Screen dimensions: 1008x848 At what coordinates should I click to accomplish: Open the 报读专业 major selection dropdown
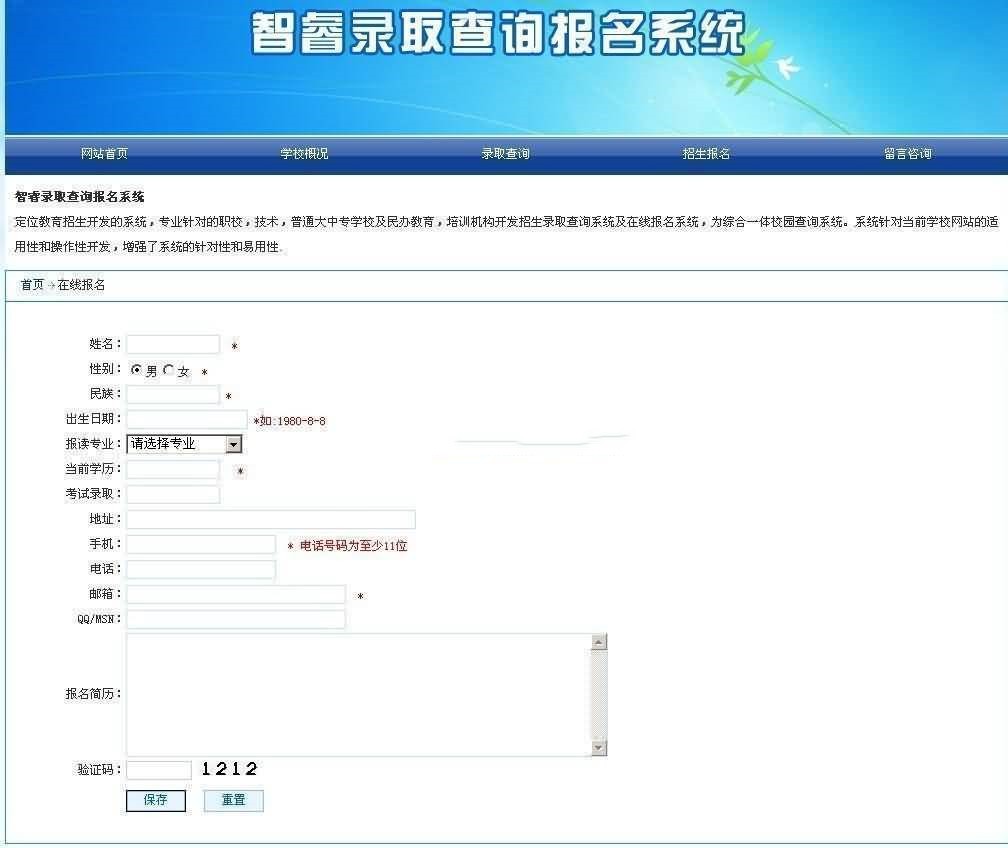tap(180, 443)
